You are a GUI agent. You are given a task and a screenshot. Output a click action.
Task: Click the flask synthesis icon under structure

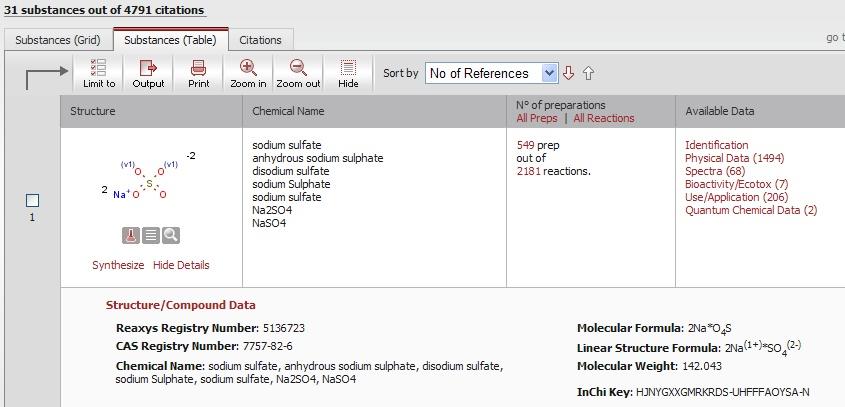(131, 236)
